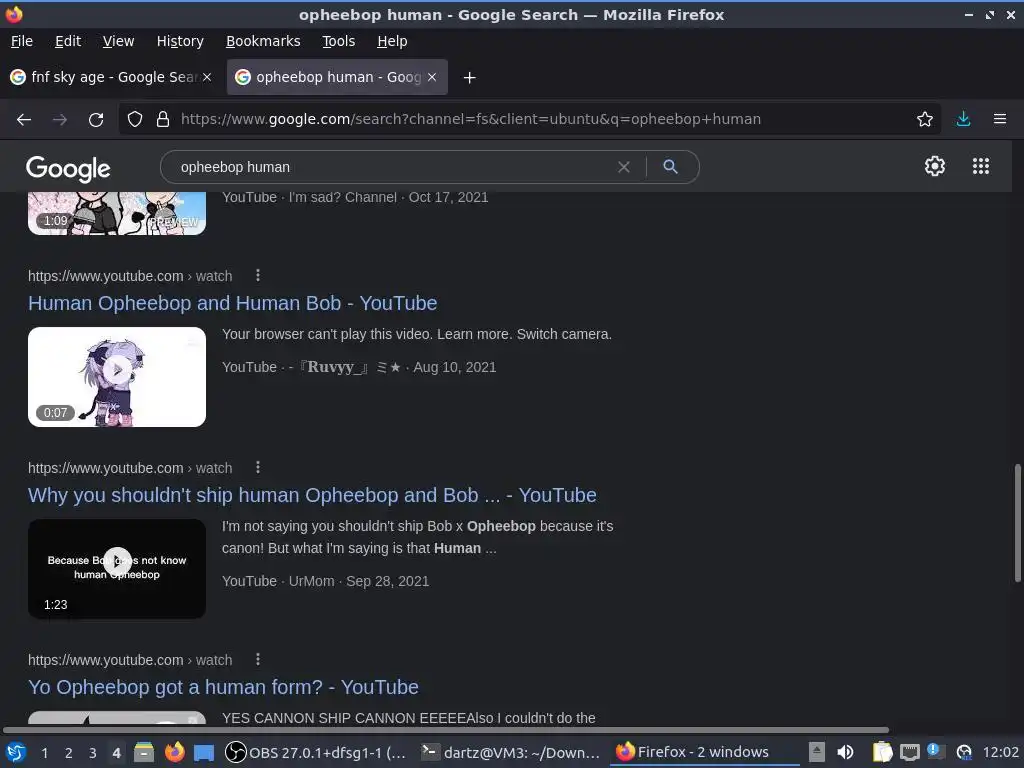
Task: Launch Firefox from the taskbar quick launcher
Action: pyautogui.click(x=174, y=752)
